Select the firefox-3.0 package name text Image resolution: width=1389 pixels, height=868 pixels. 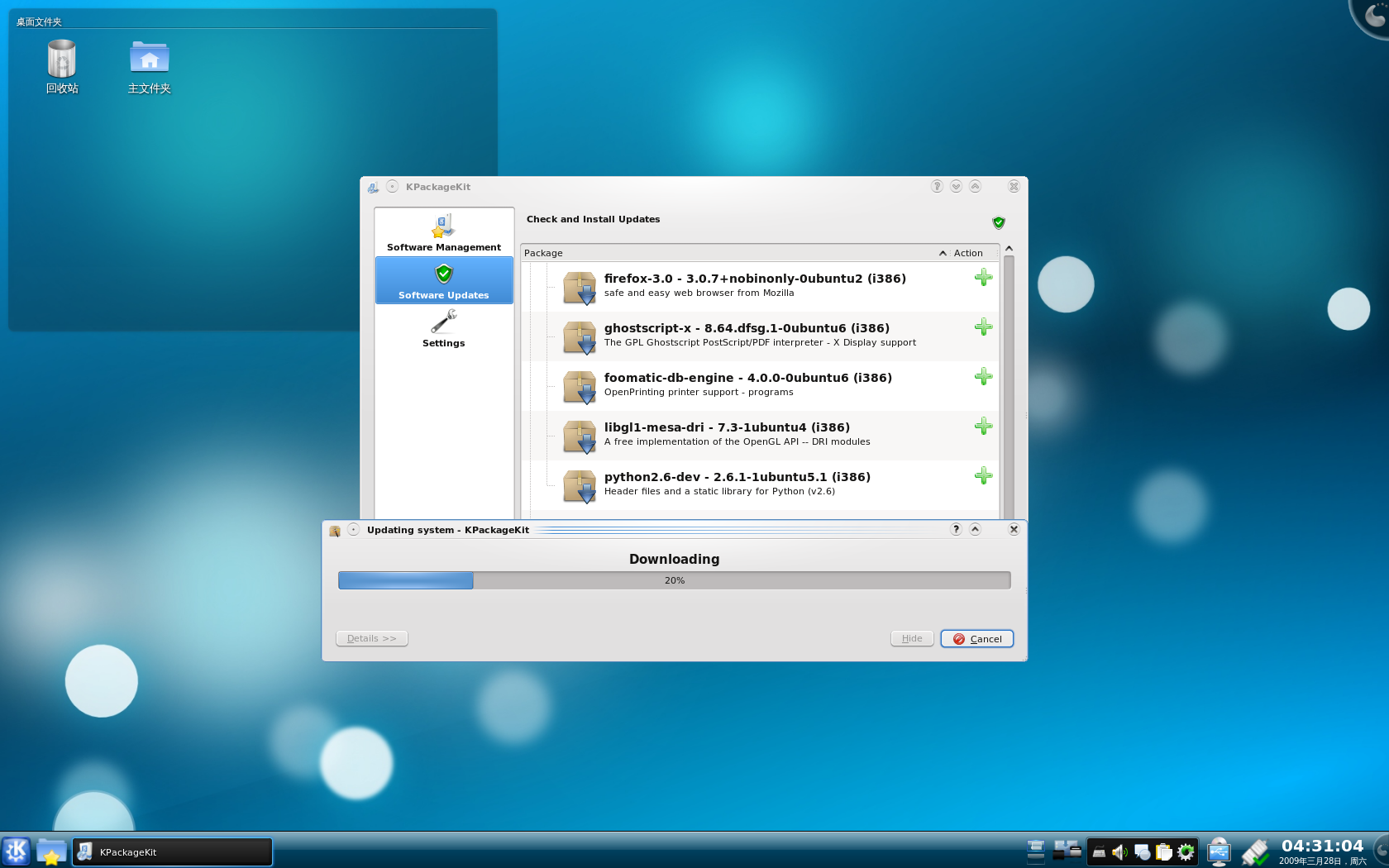click(755, 279)
